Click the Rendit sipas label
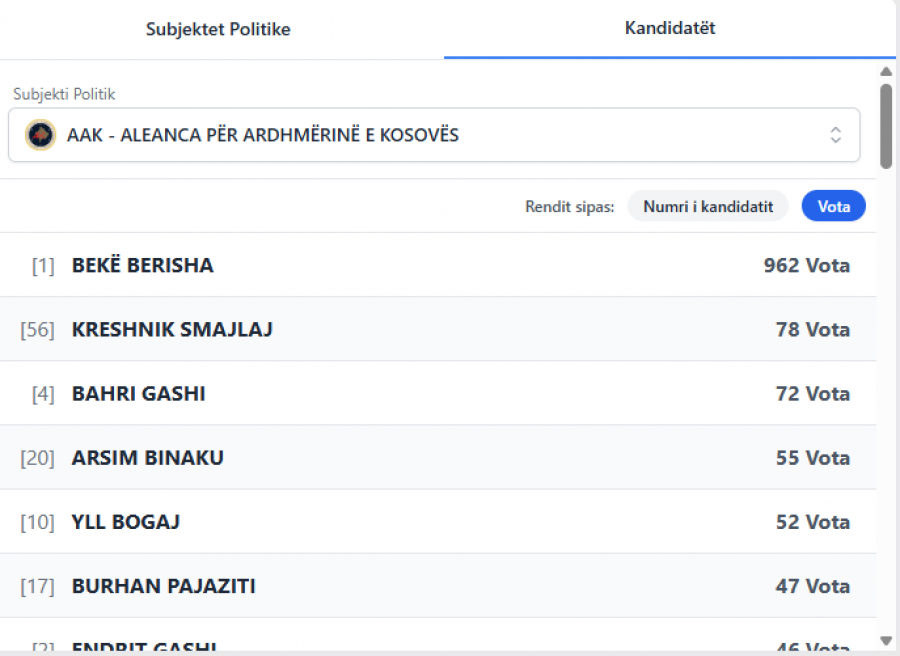Image resolution: width=900 pixels, height=656 pixels. tap(570, 207)
